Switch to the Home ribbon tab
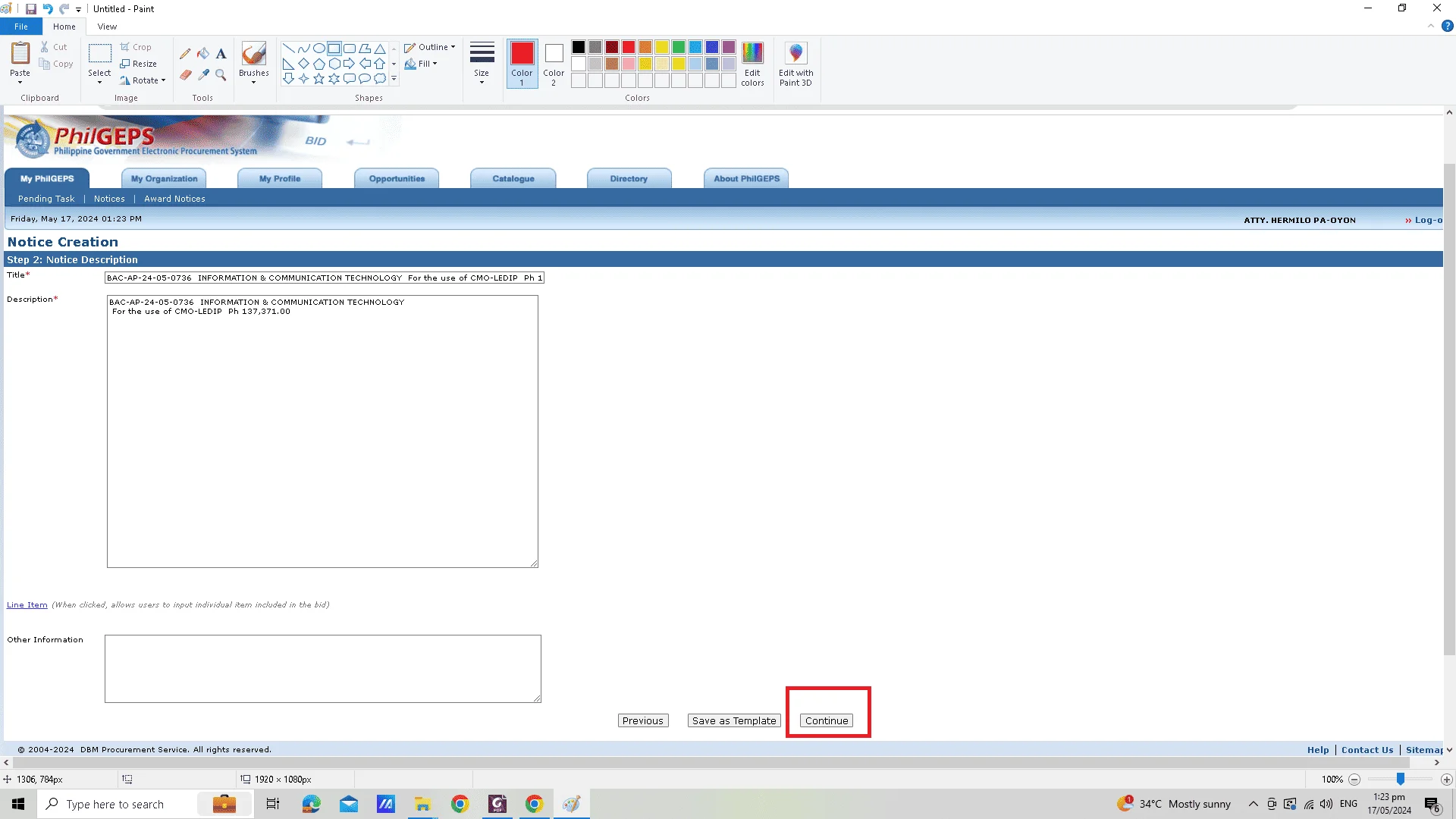 pyautogui.click(x=64, y=27)
